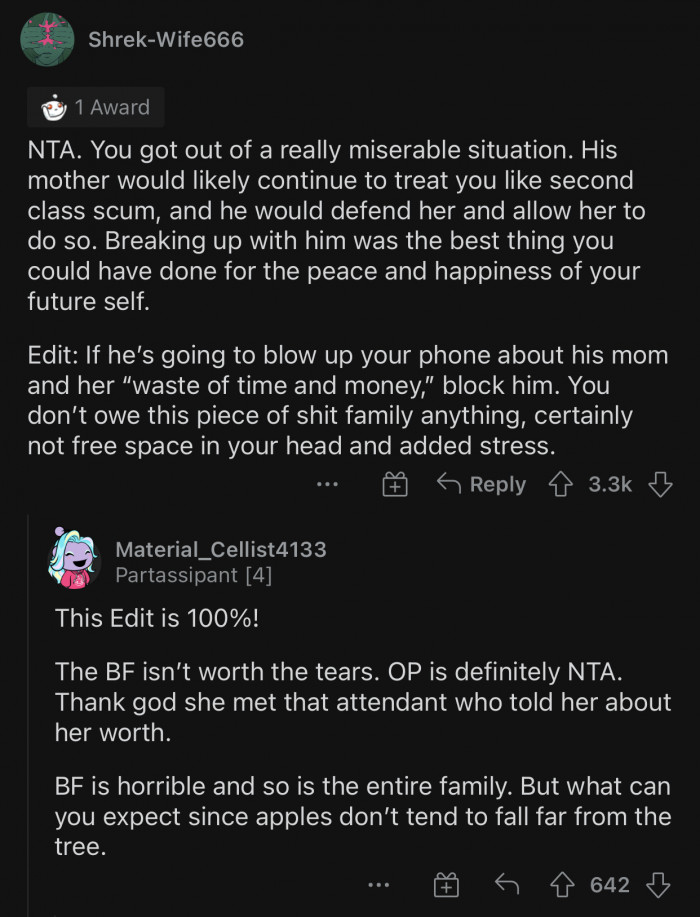Open Shrek-Wife666's profile avatar
This screenshot has width=700, height=917.
(x=47, y=40)
